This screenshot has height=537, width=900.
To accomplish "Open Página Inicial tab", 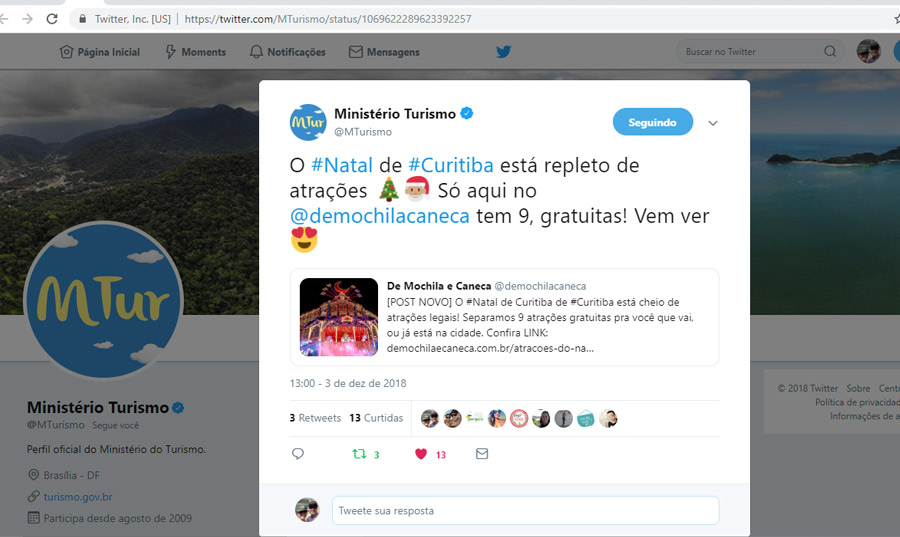I will tap(100, 52).
